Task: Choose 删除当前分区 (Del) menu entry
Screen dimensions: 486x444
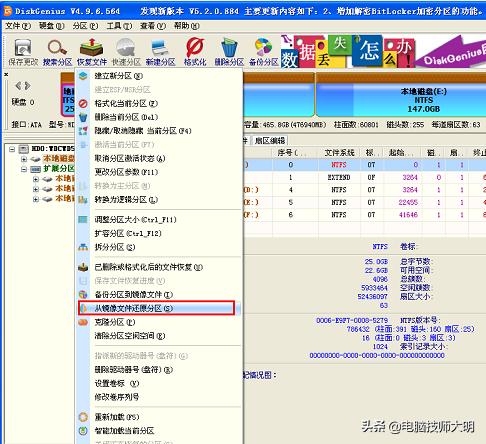Action: tap(159, 117)
